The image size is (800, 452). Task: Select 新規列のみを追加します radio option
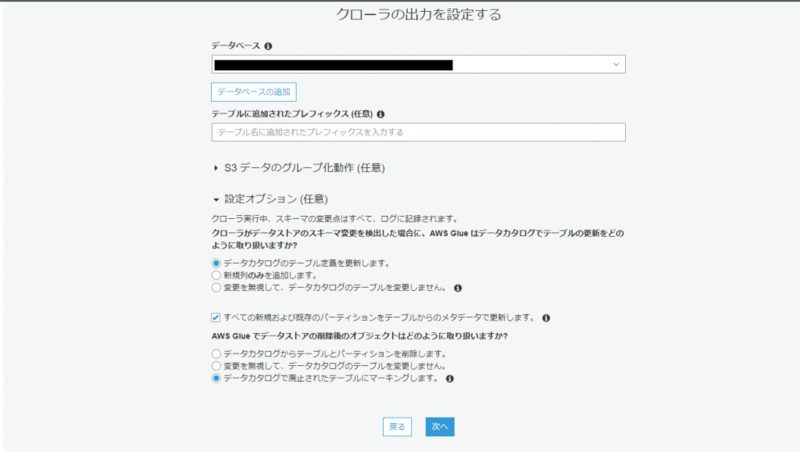tap(216, 275)
